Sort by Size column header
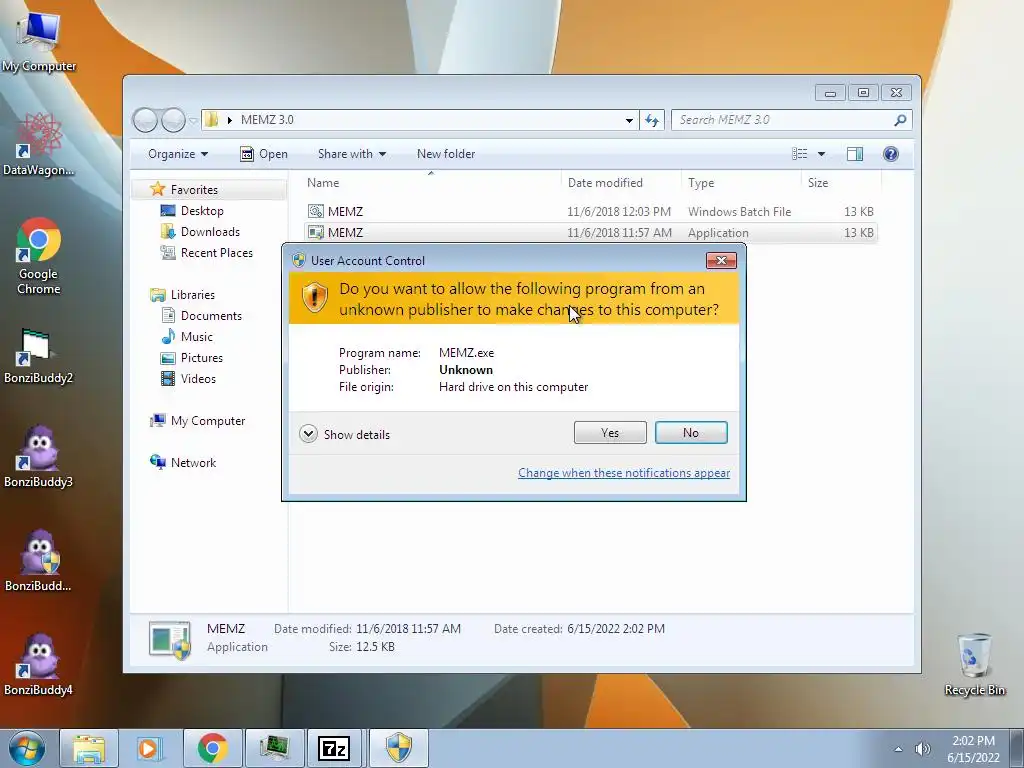The height and width of the screenshot is (768, 1024). pyautogui.click(x=840, y=183)
